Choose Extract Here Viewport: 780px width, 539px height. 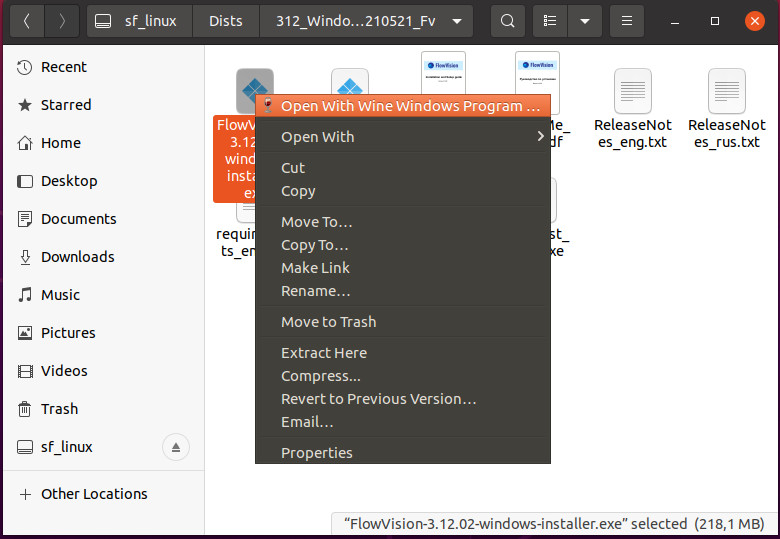(402, 353)
